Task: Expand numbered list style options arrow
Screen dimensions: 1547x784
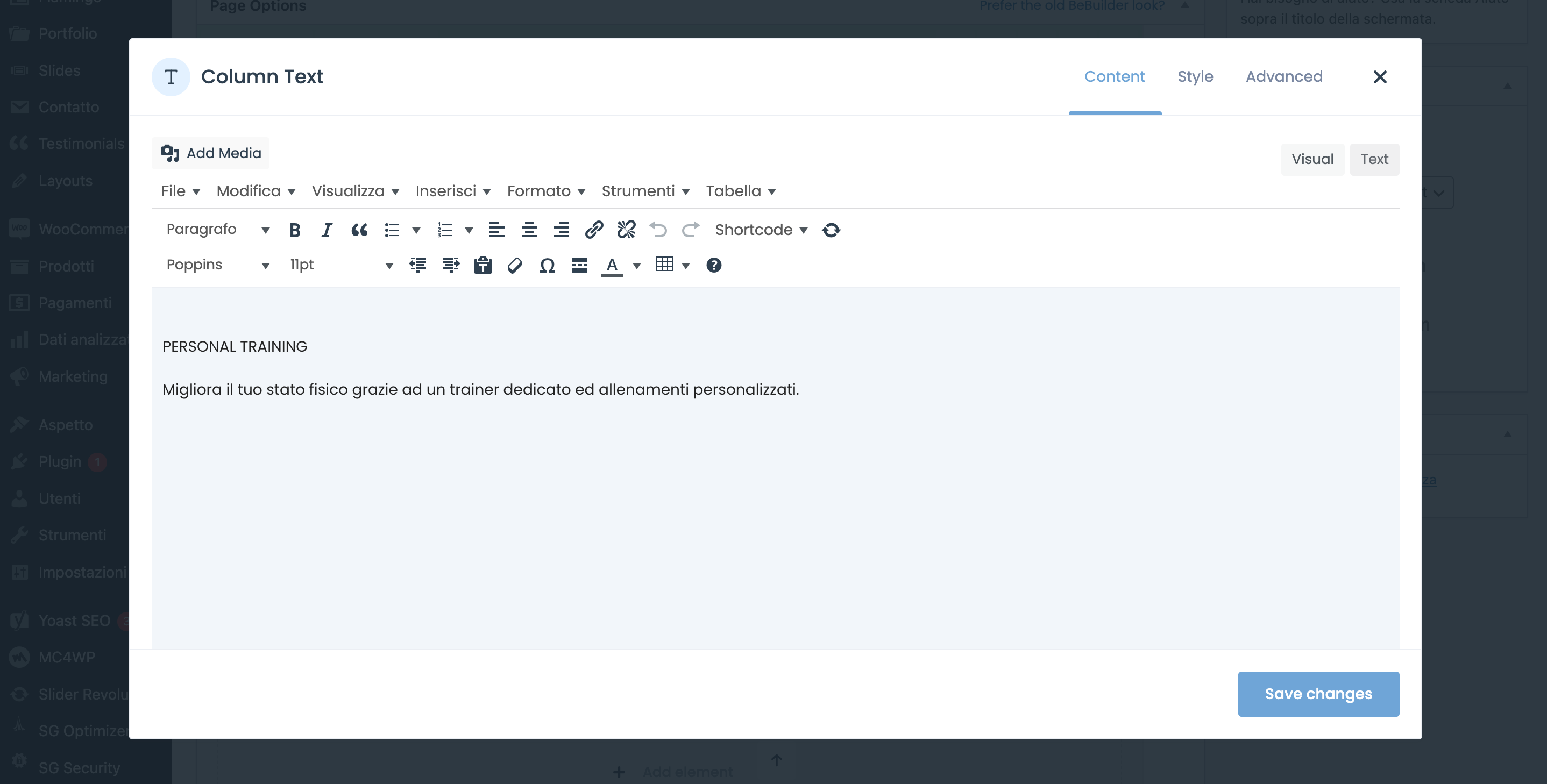Action: 469,231
